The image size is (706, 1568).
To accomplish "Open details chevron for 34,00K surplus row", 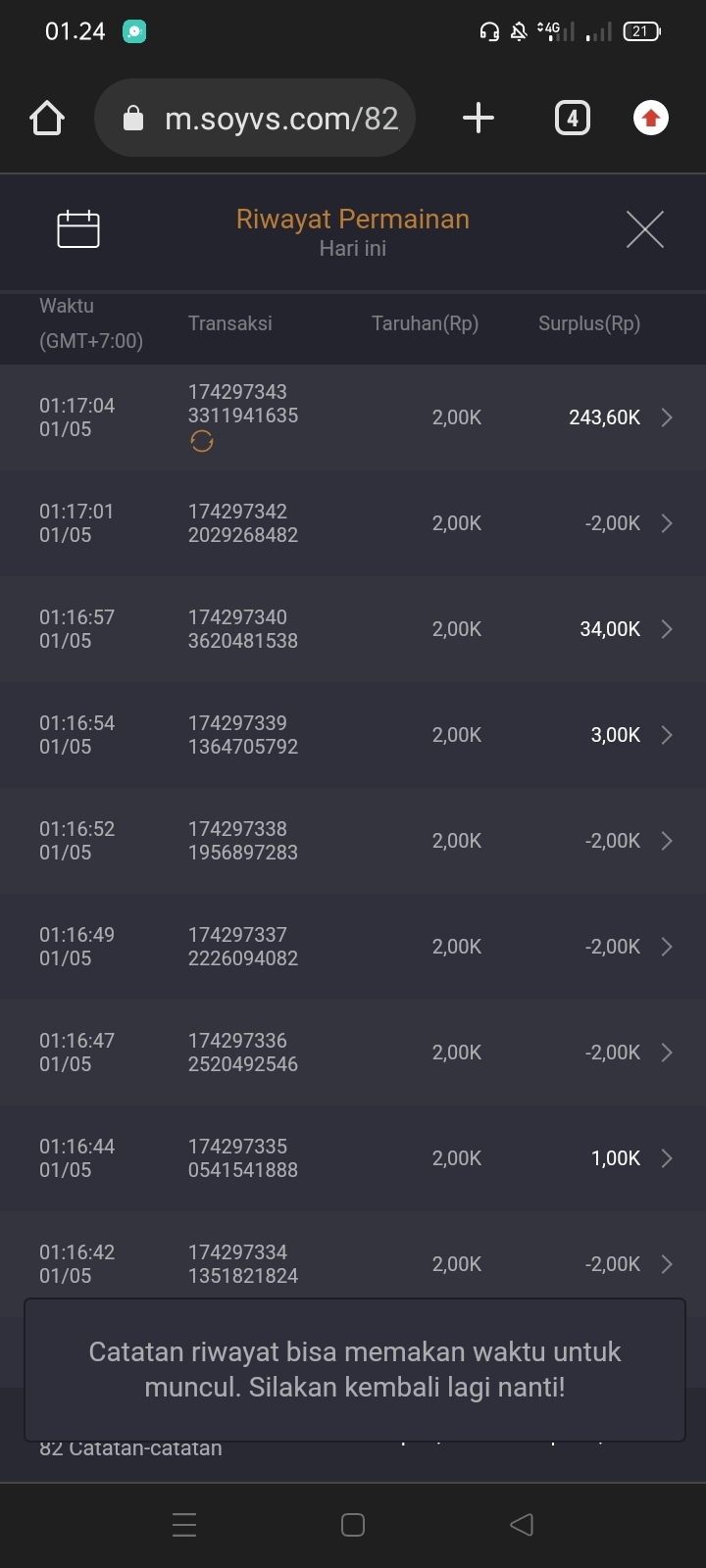I will point(667,629).
